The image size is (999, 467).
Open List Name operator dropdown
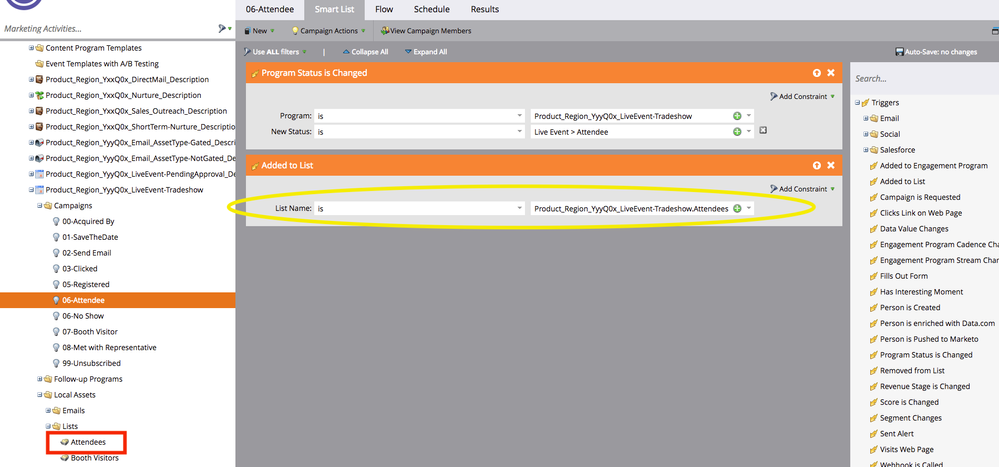420,208
